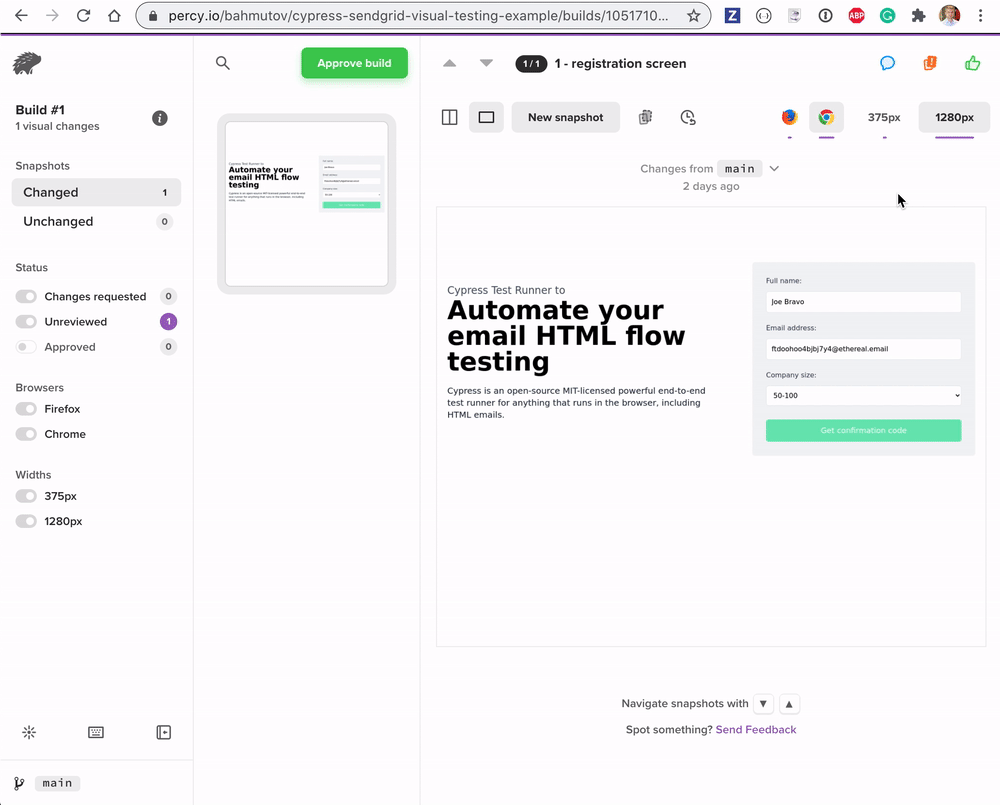Open Build #1 info icon
The width and height of the screenshot is (1000, 805).
(x=159, y=118)
